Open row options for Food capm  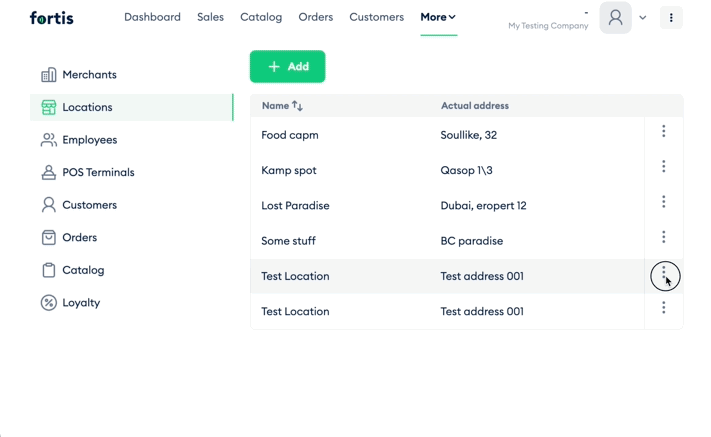point(663,131)
